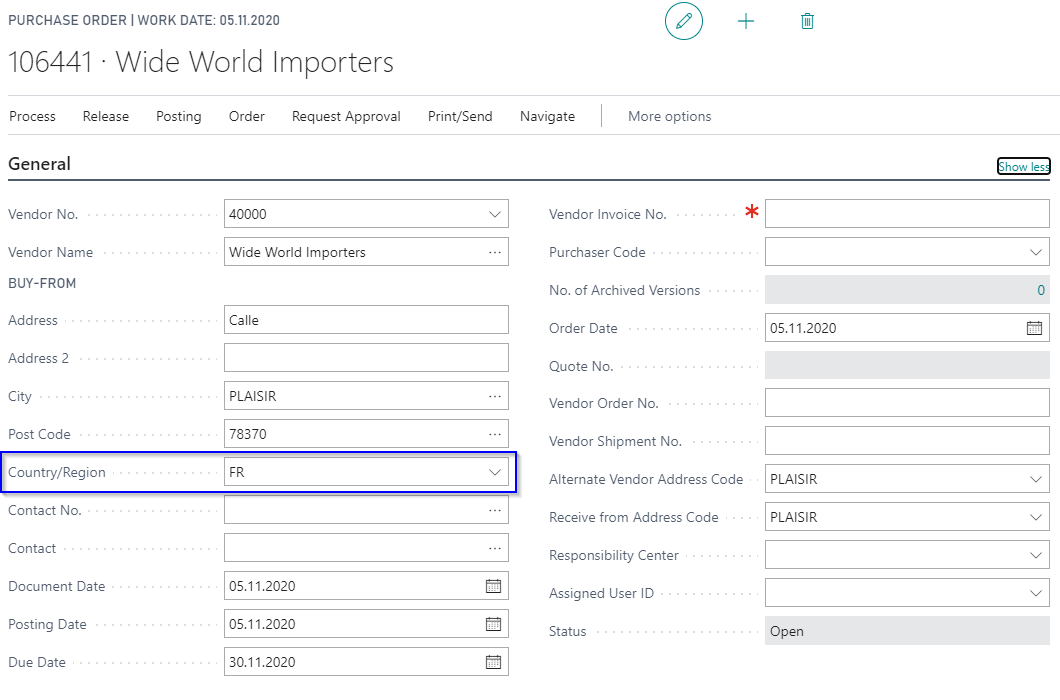Open the Document Date calendar picker
The height and width of the screenshot is (700, 1060).
[x=493, y=586]
